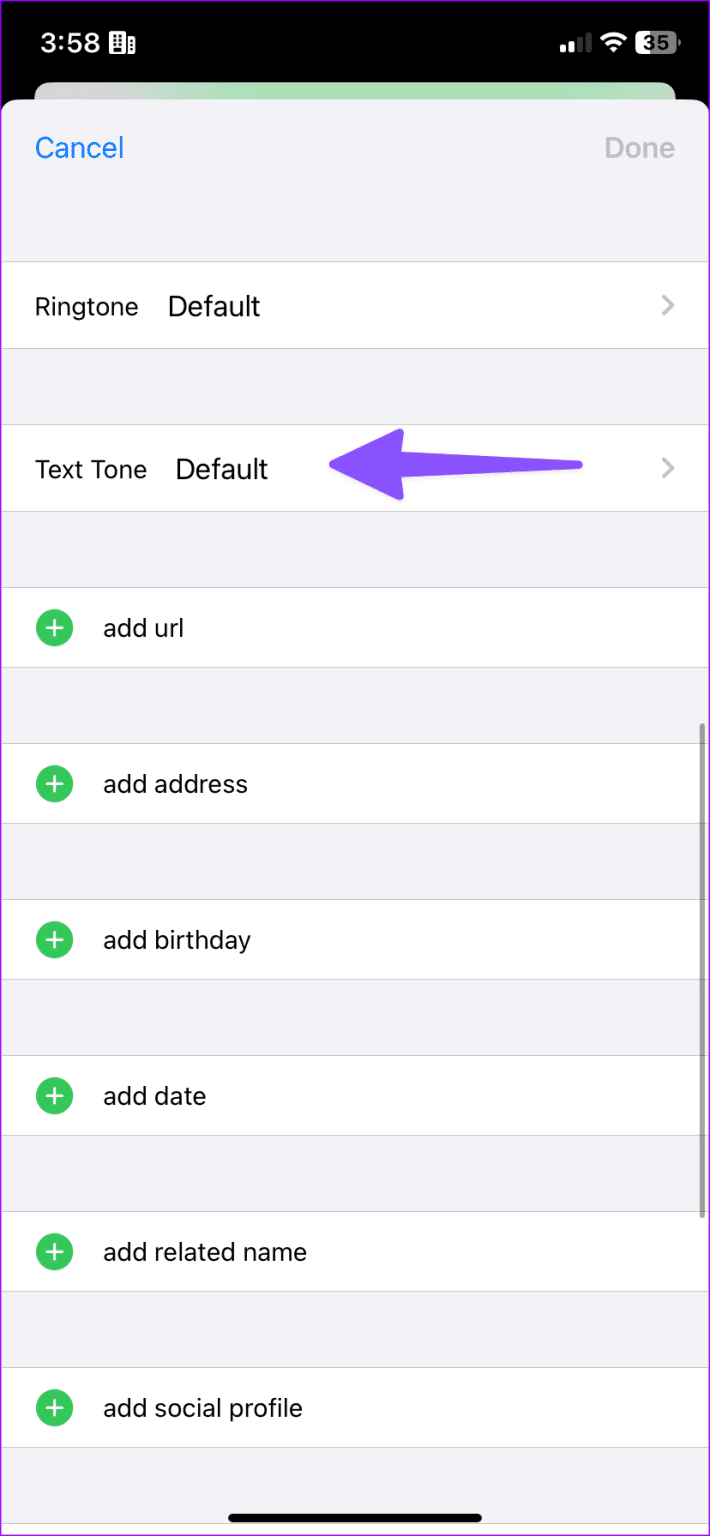The width and height of the screenshot is (710, 1536).
Task: Cancel editing the contact
Action: click(79, 148)
